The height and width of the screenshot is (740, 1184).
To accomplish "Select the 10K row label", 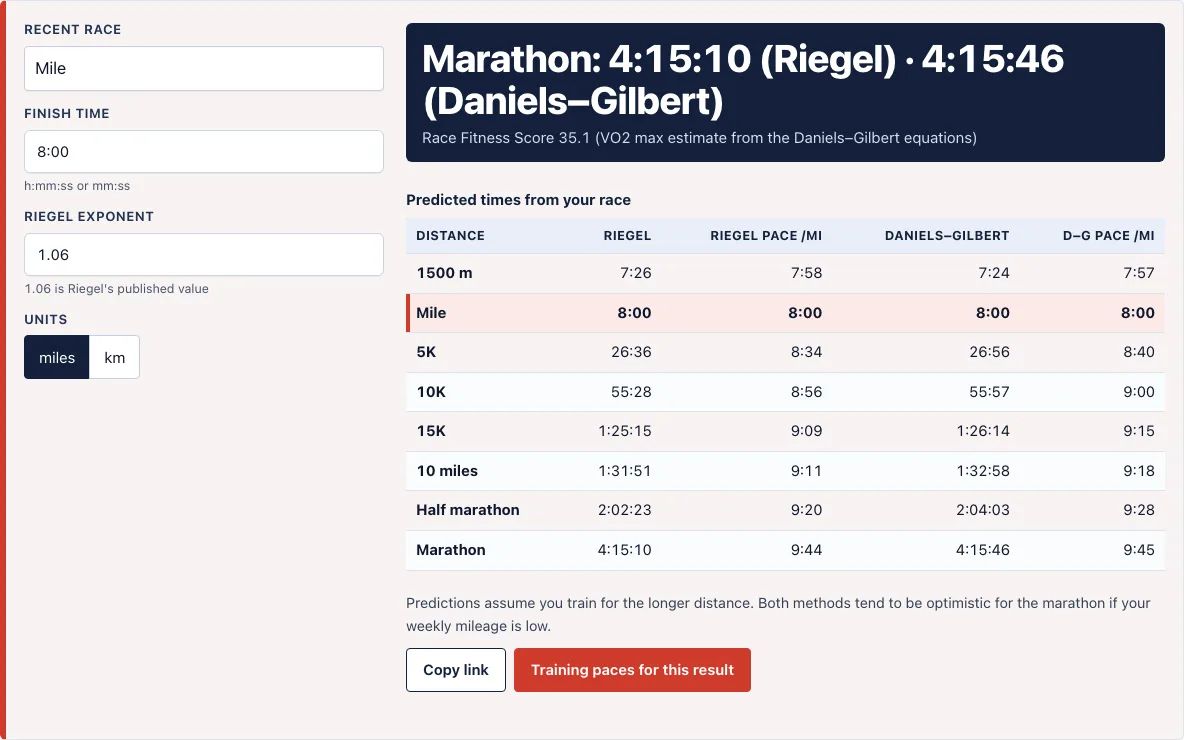I will pyautogui.click(x=430, y=392).
